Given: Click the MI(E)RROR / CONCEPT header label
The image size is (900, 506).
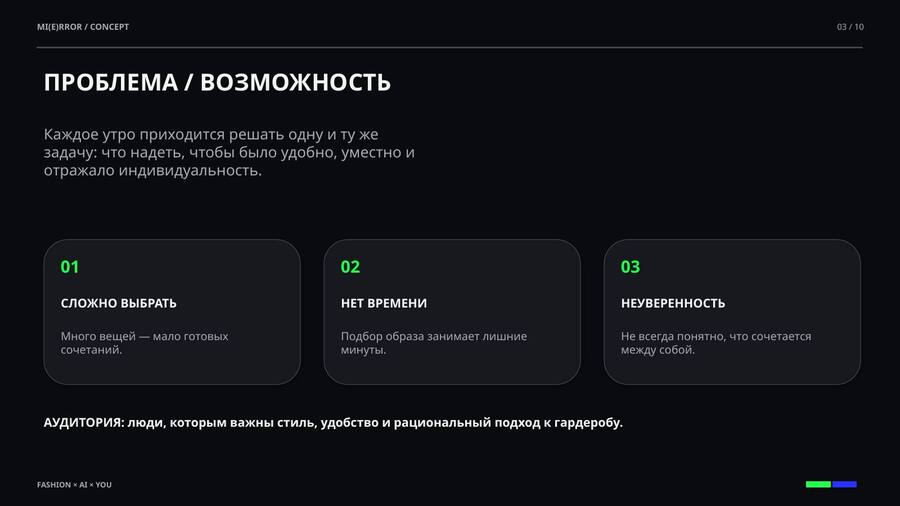Looking at the screenshot, I should (x=83, y=27).
